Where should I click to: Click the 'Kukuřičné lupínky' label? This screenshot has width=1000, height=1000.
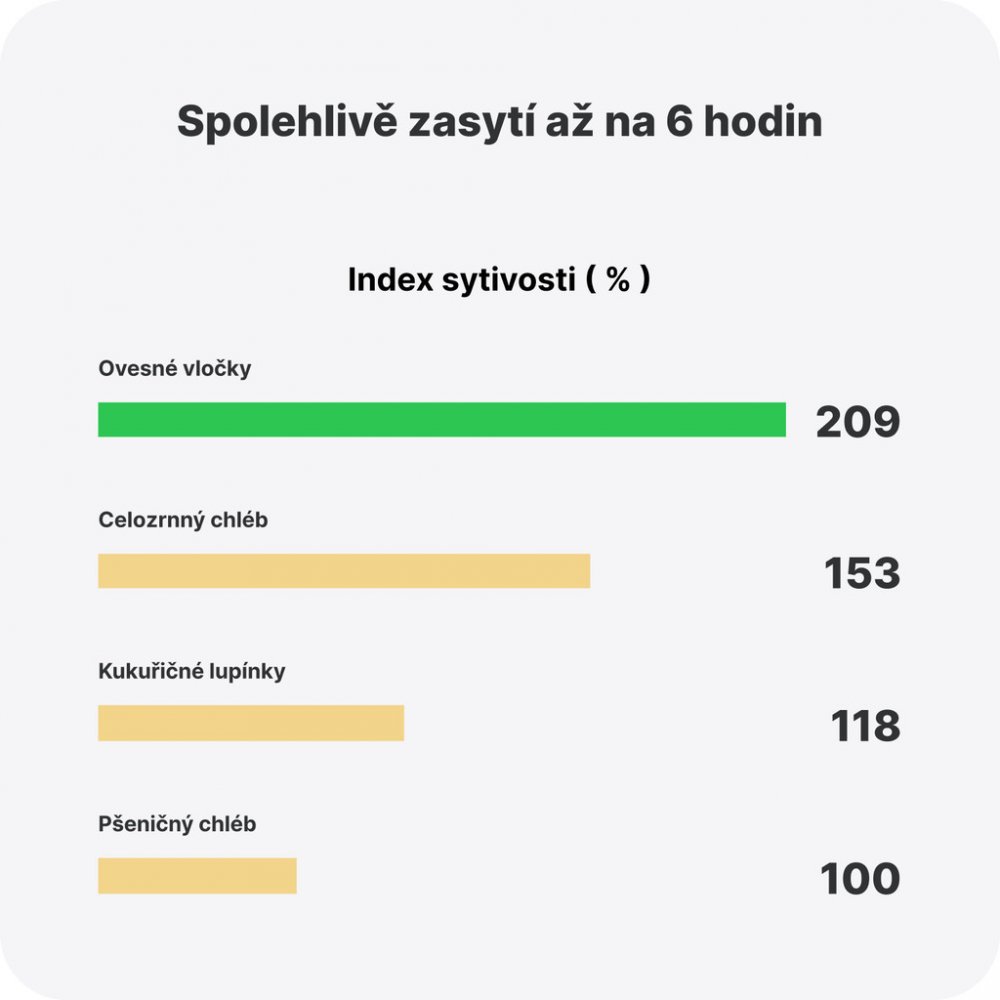(192, 672)
